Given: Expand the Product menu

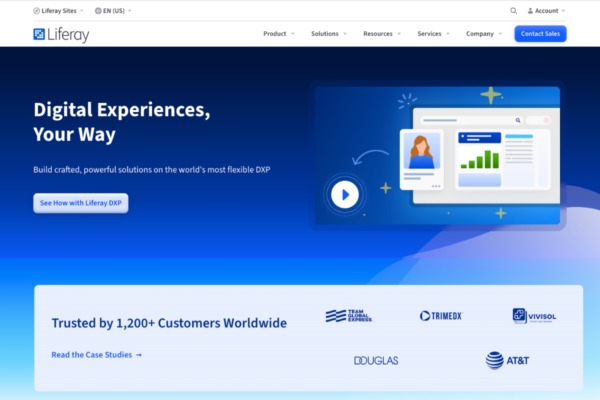Looking at the screenshot, I should pyautogui.click(x=279, y=34).
